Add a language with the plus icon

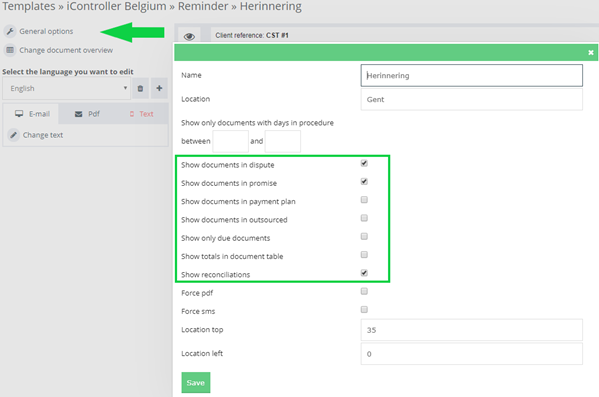159,88
